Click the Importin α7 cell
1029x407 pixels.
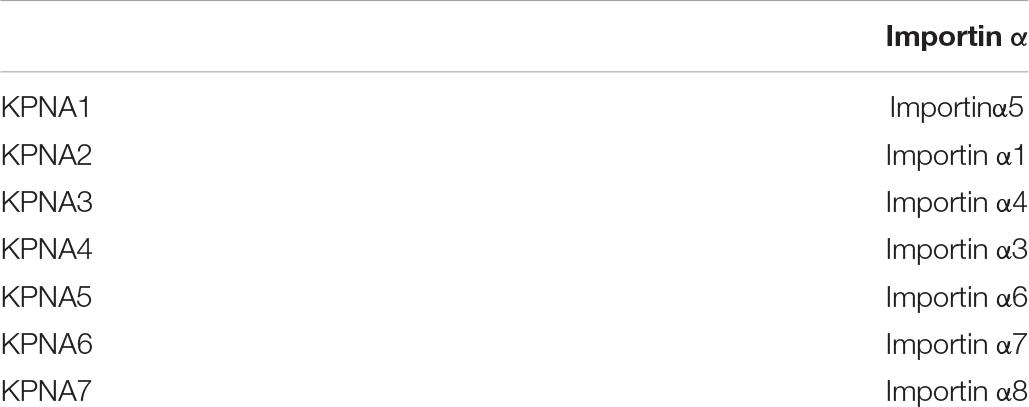956,345
